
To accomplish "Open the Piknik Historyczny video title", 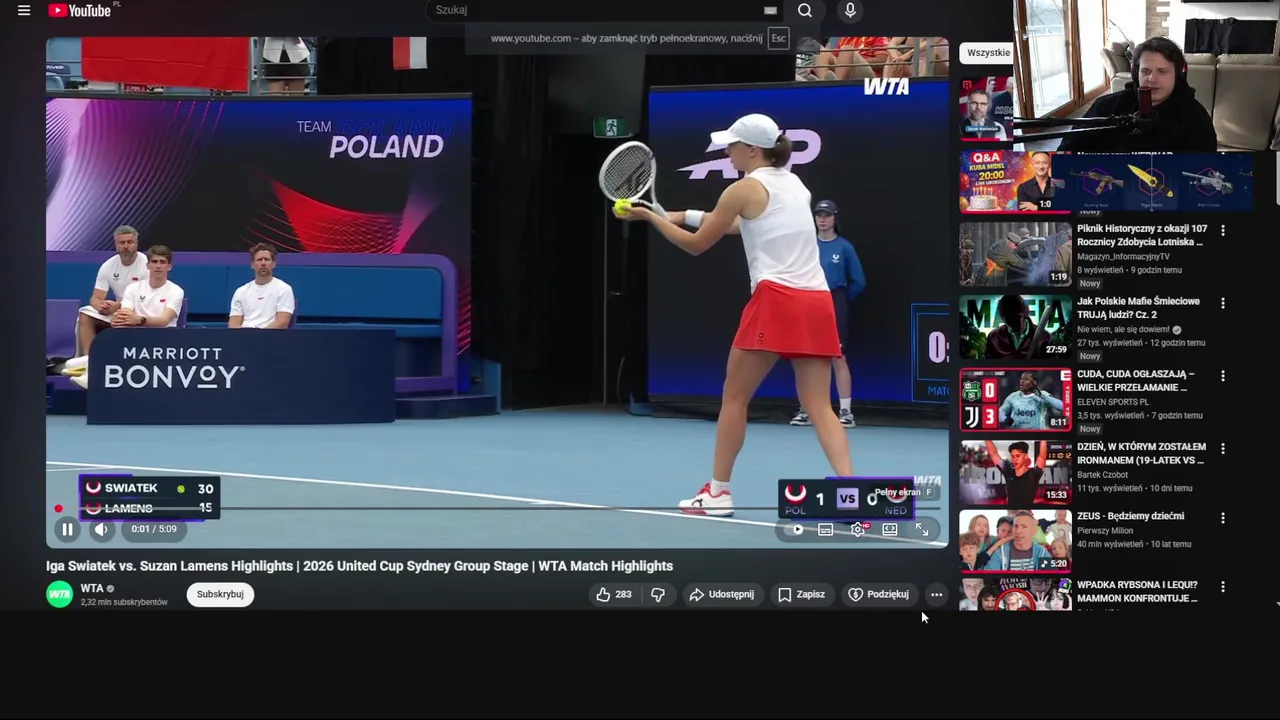I will (1142, 235).
